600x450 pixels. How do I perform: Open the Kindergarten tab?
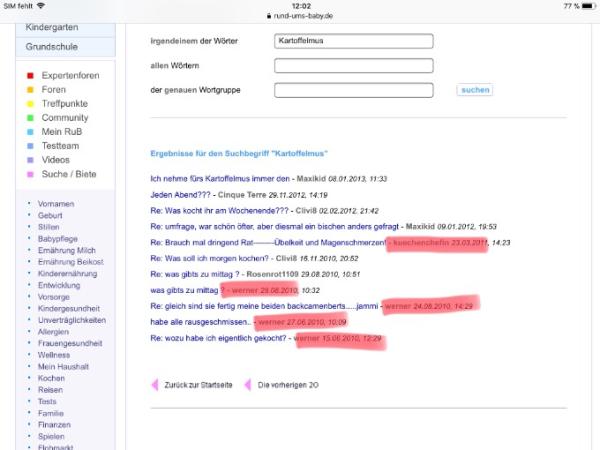click(x=65, y=29)
